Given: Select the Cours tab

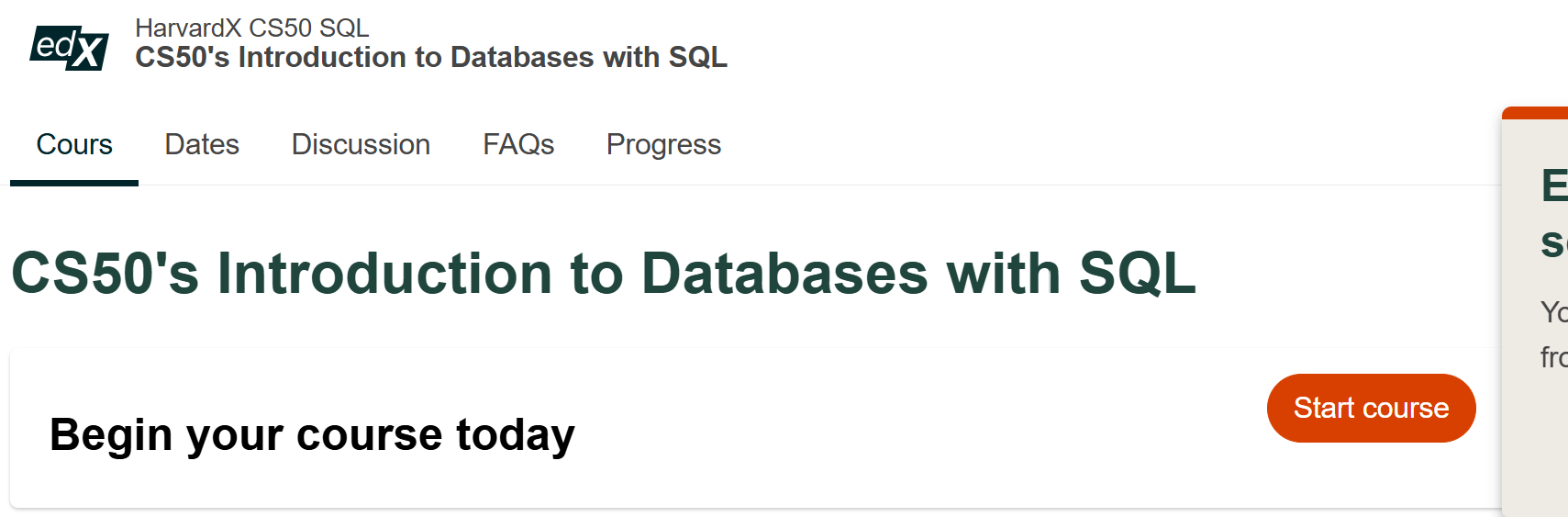Looking at the screenshot, I should 74,144.
